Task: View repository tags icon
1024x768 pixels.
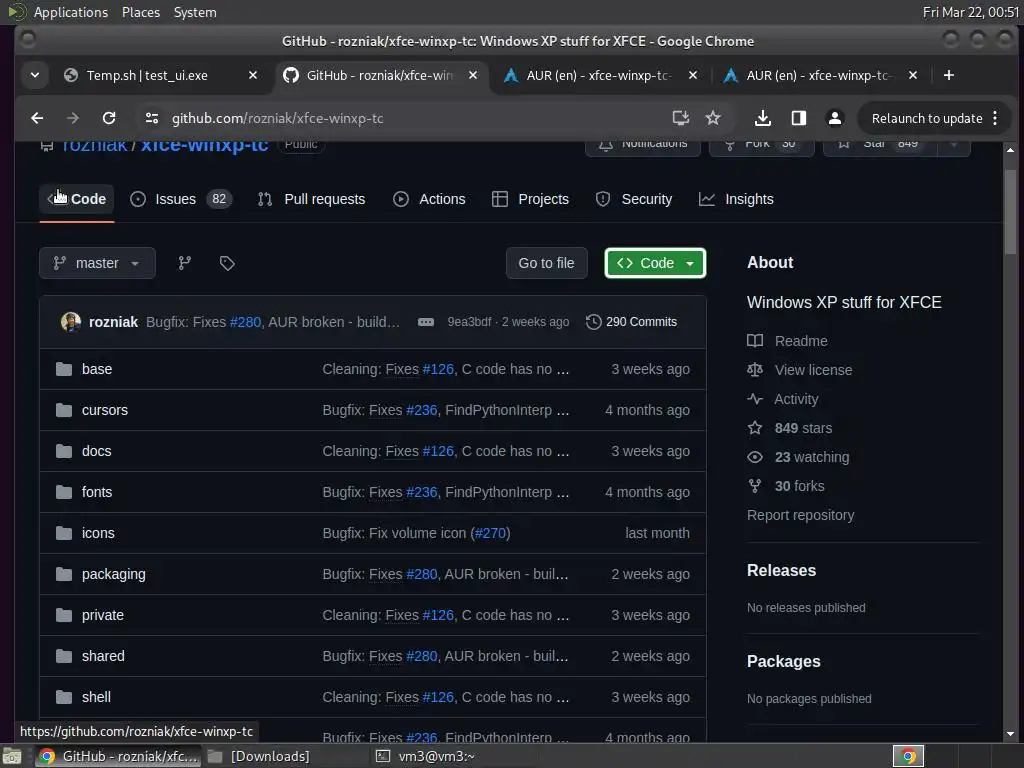Action: [x=227, y=263]
